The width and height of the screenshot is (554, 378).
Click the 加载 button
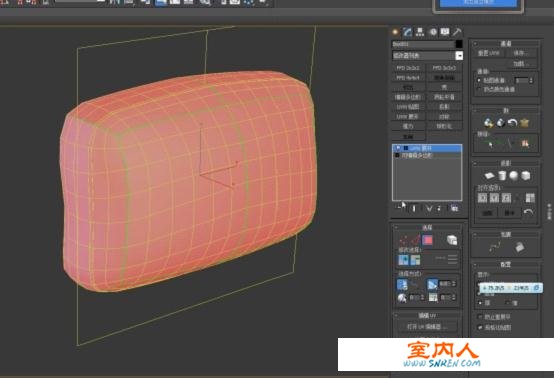[x=521, y=64]
